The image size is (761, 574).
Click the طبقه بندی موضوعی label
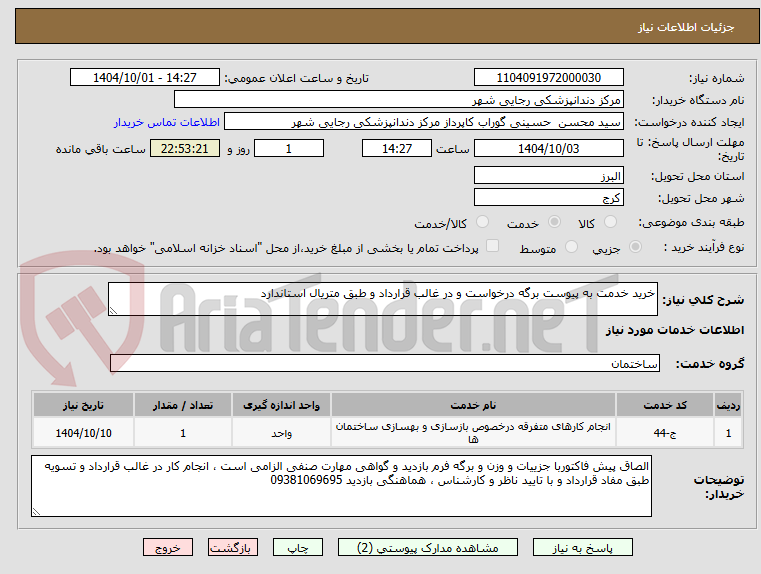click(x=691, y=223)
